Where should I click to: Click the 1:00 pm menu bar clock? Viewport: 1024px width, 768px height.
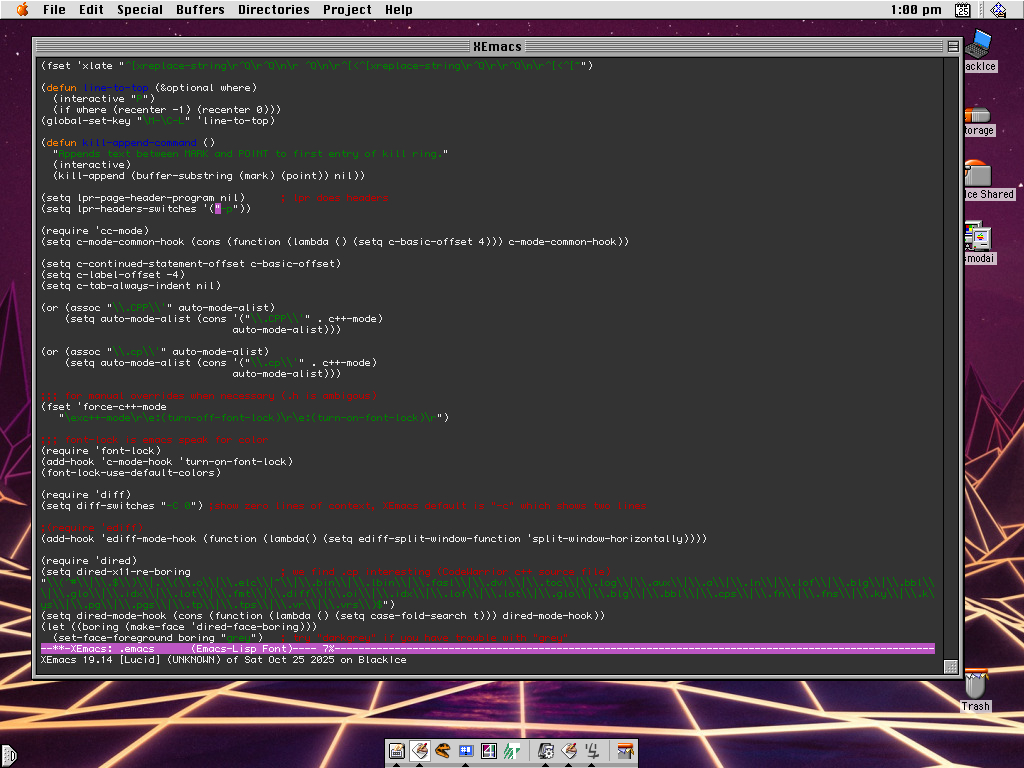click(x=916, y=10)
